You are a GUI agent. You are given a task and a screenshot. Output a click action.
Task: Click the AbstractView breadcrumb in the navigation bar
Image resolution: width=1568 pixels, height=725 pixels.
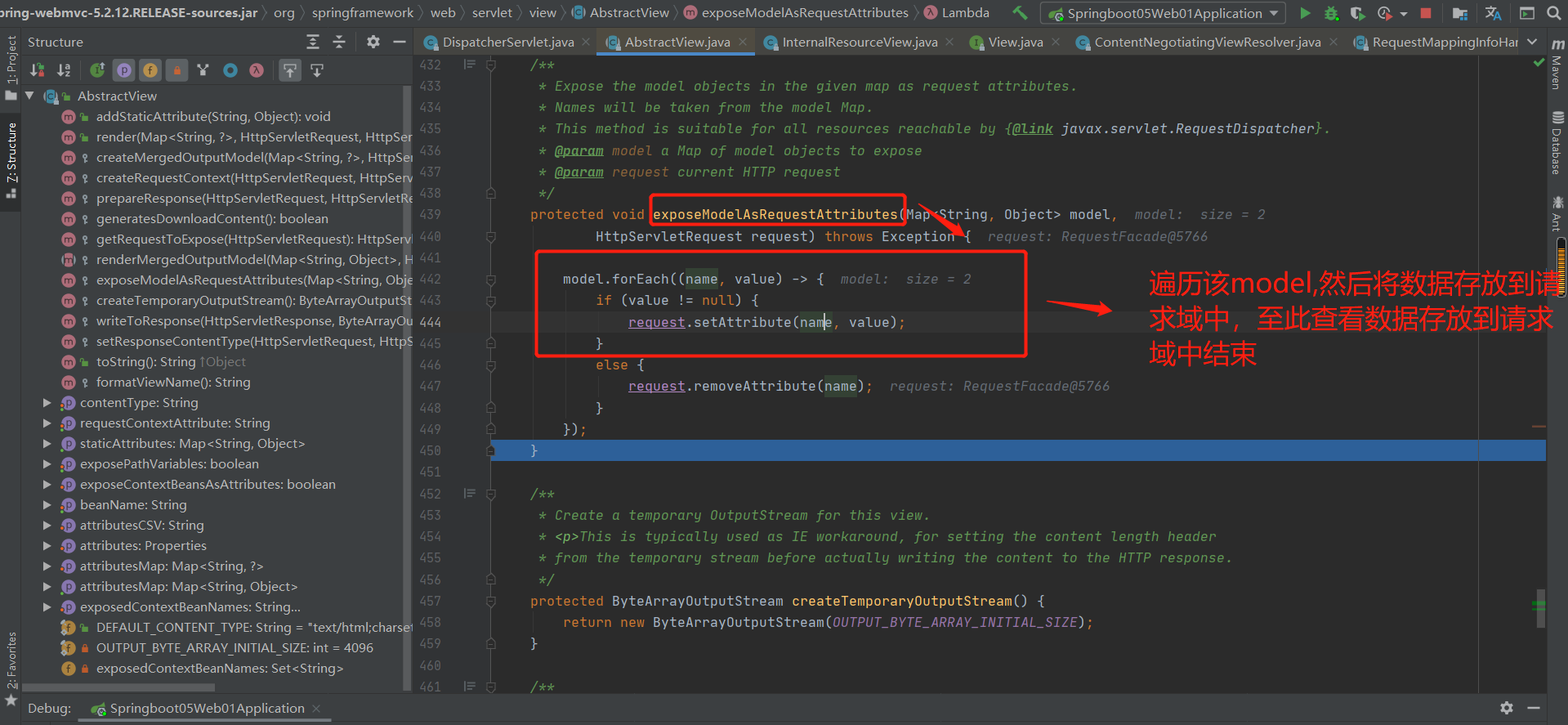coord(620,12)
